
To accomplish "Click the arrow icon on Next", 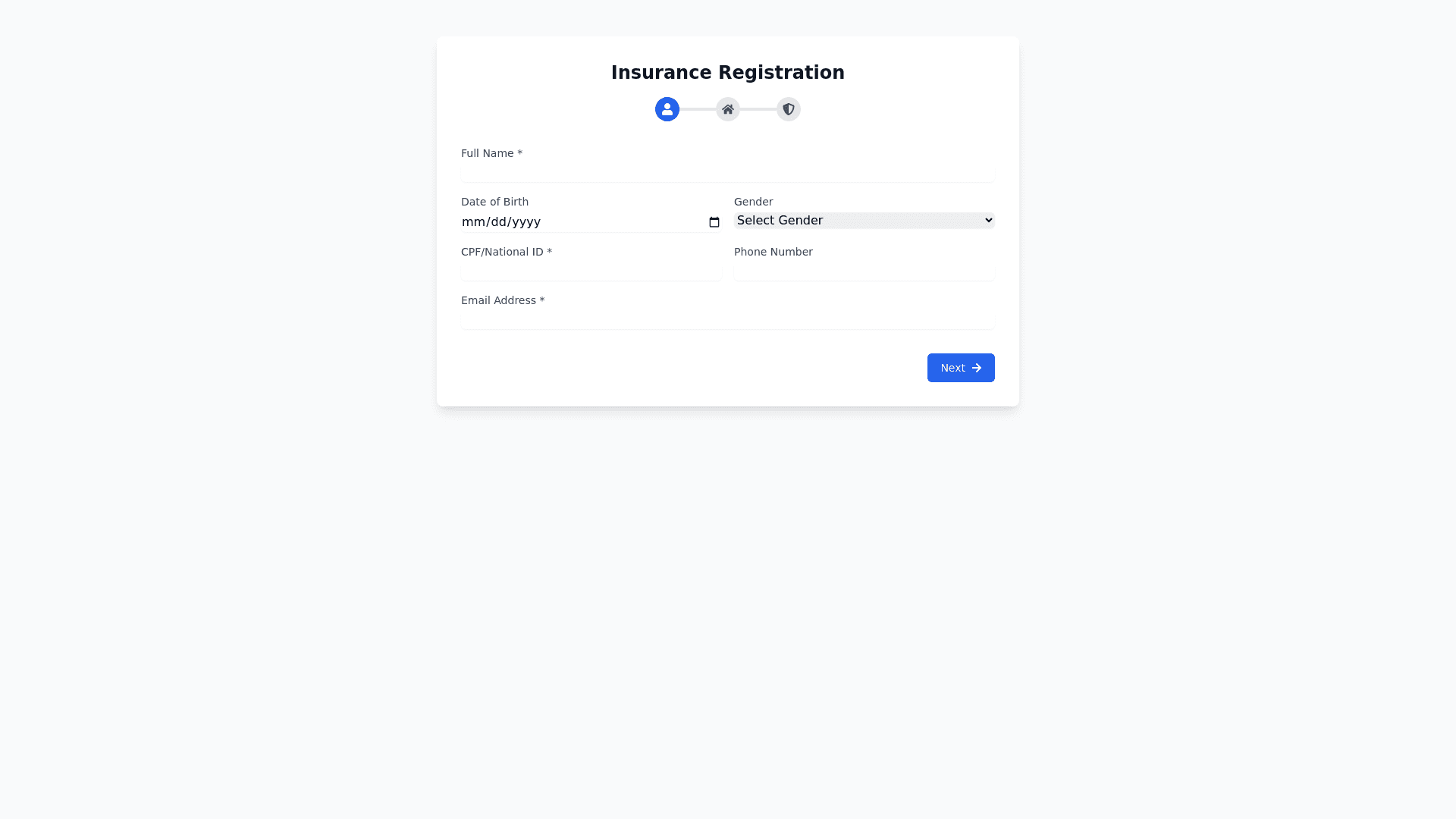I will (x=977, y=368).
